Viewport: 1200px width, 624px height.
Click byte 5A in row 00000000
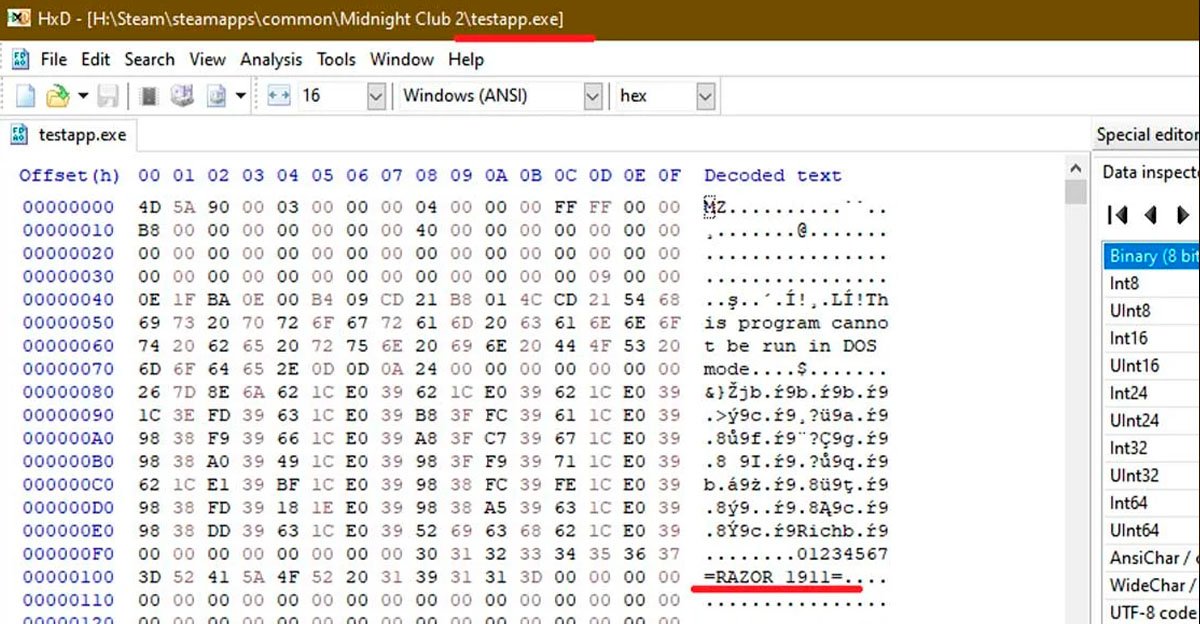coord(184,207)
